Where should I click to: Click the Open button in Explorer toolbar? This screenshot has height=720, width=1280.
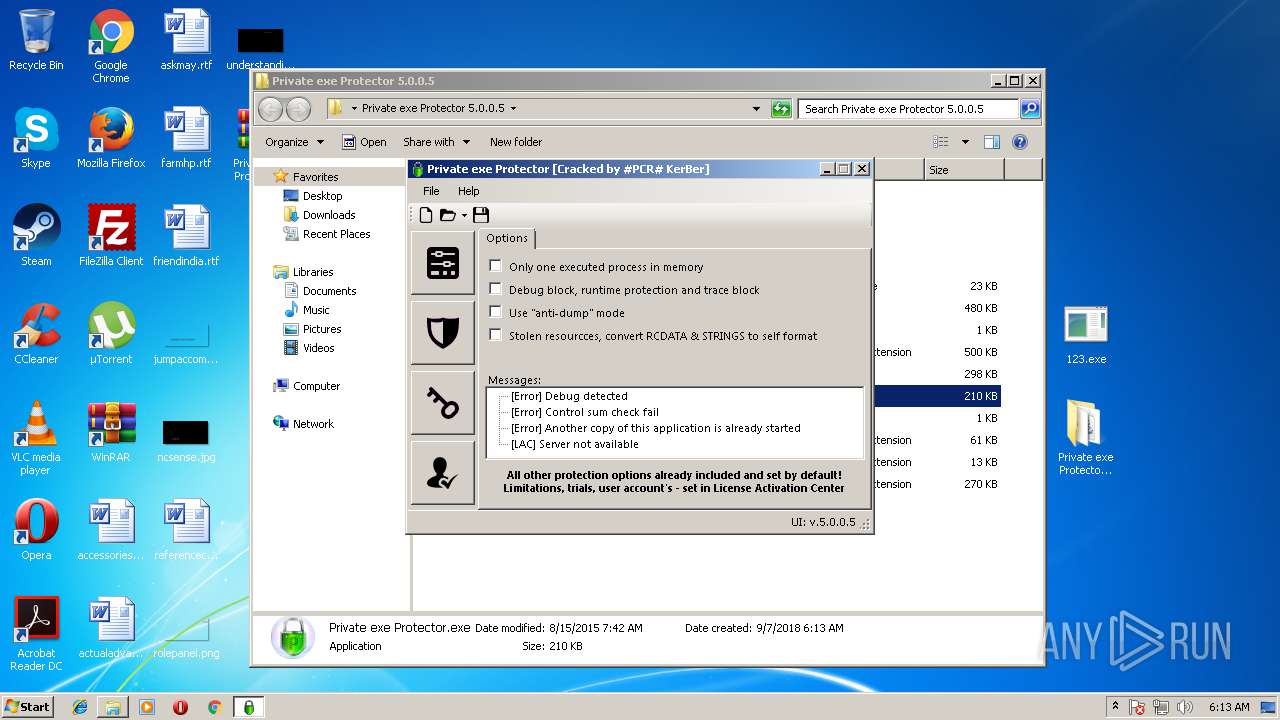364,142
